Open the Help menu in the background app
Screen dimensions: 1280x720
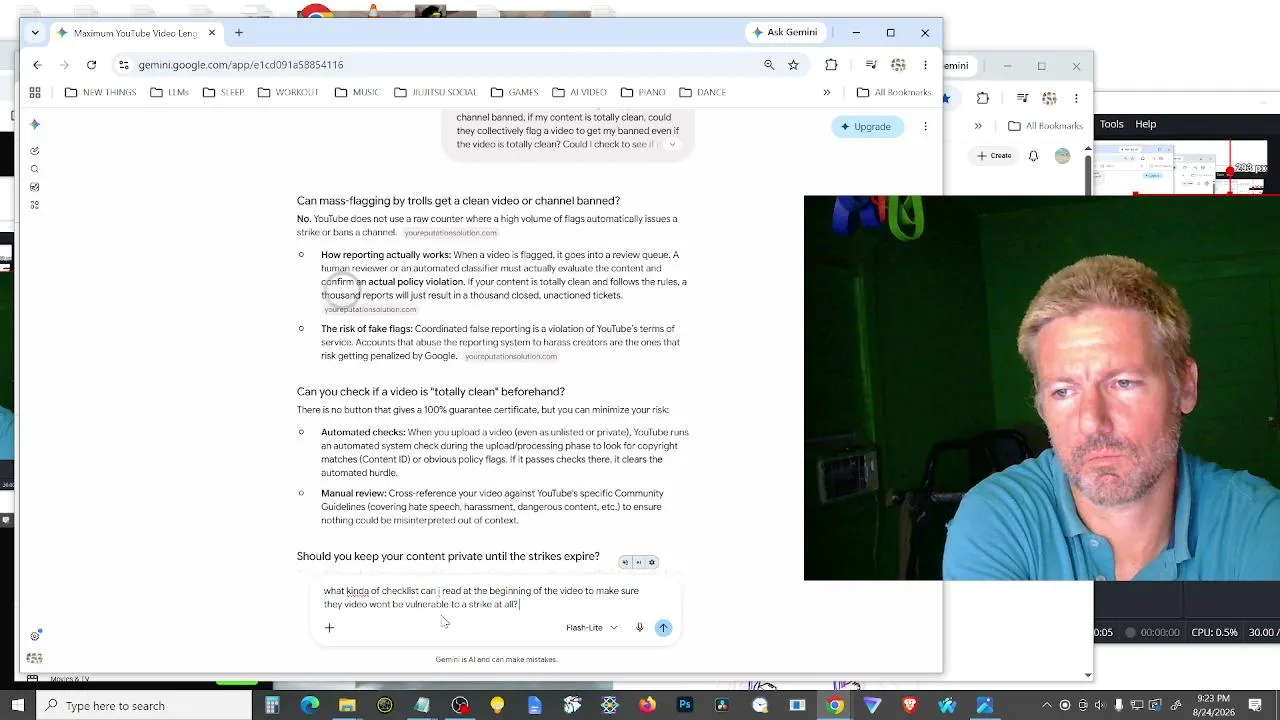click(1146, 125)
